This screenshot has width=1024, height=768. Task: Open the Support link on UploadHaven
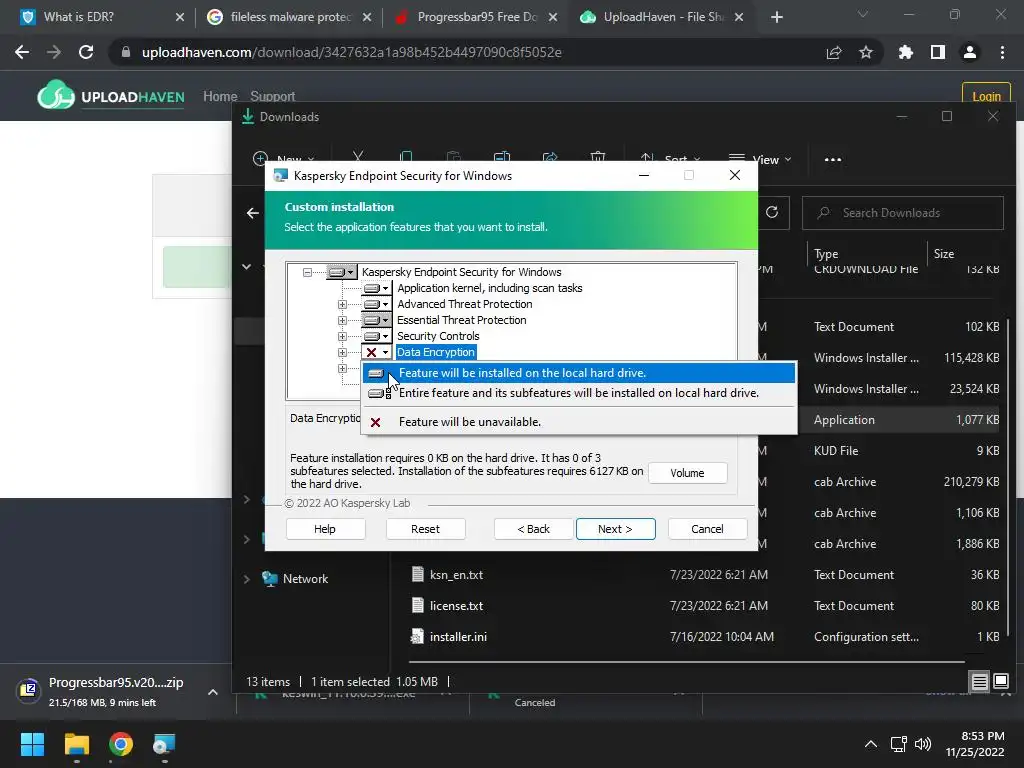272,97
